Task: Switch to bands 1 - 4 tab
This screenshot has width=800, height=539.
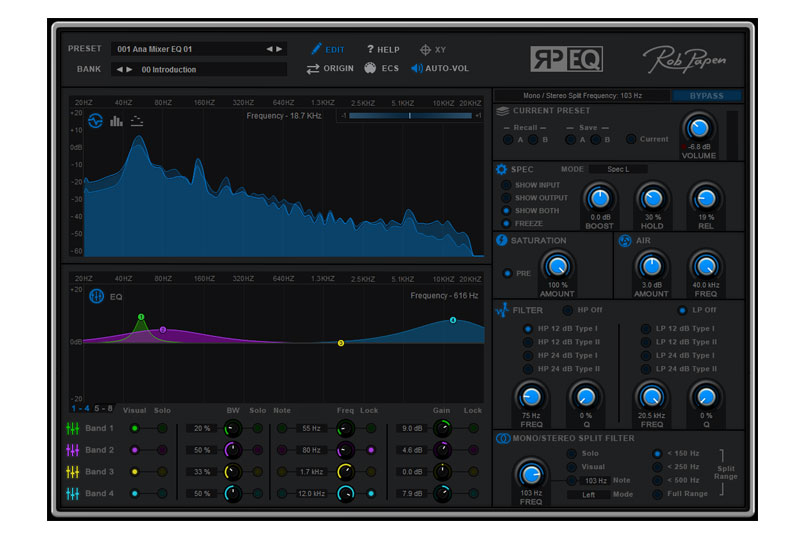Action: 80,408
